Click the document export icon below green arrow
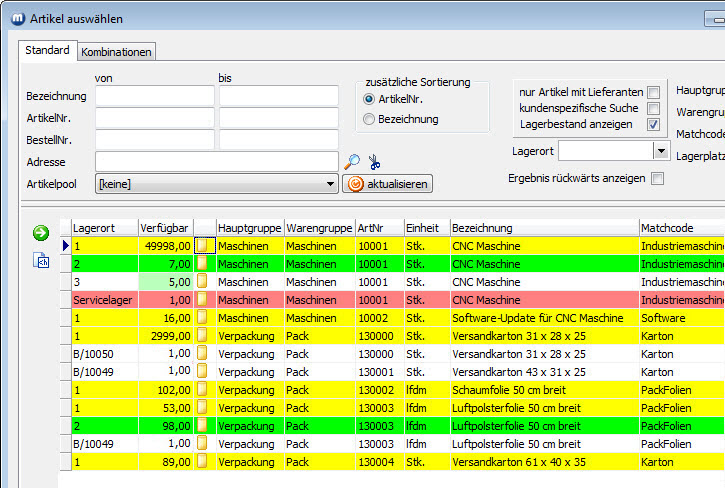This screenshot has height=488, width=725. click(41, 261)
